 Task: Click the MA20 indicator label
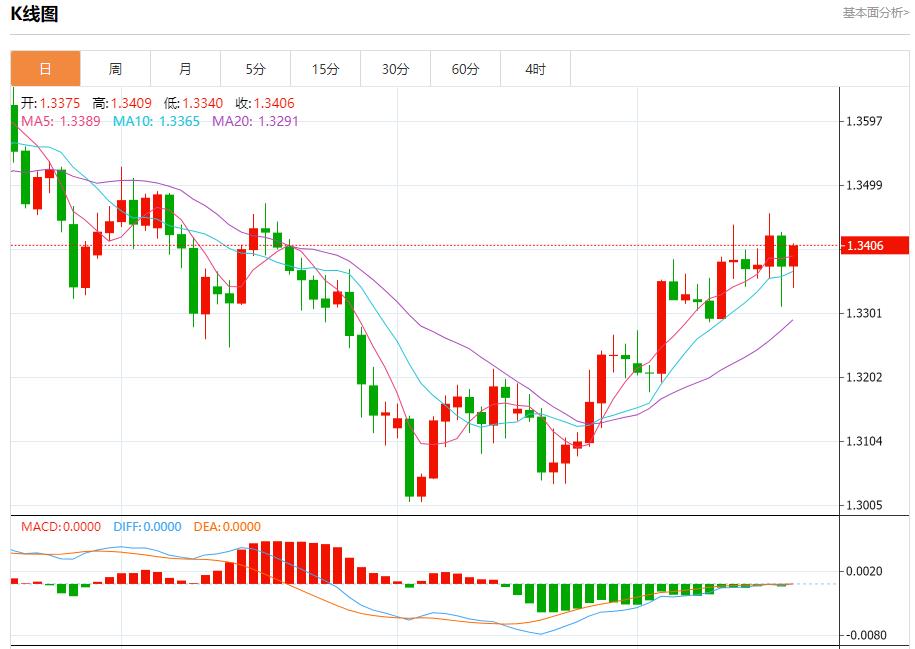255,121
